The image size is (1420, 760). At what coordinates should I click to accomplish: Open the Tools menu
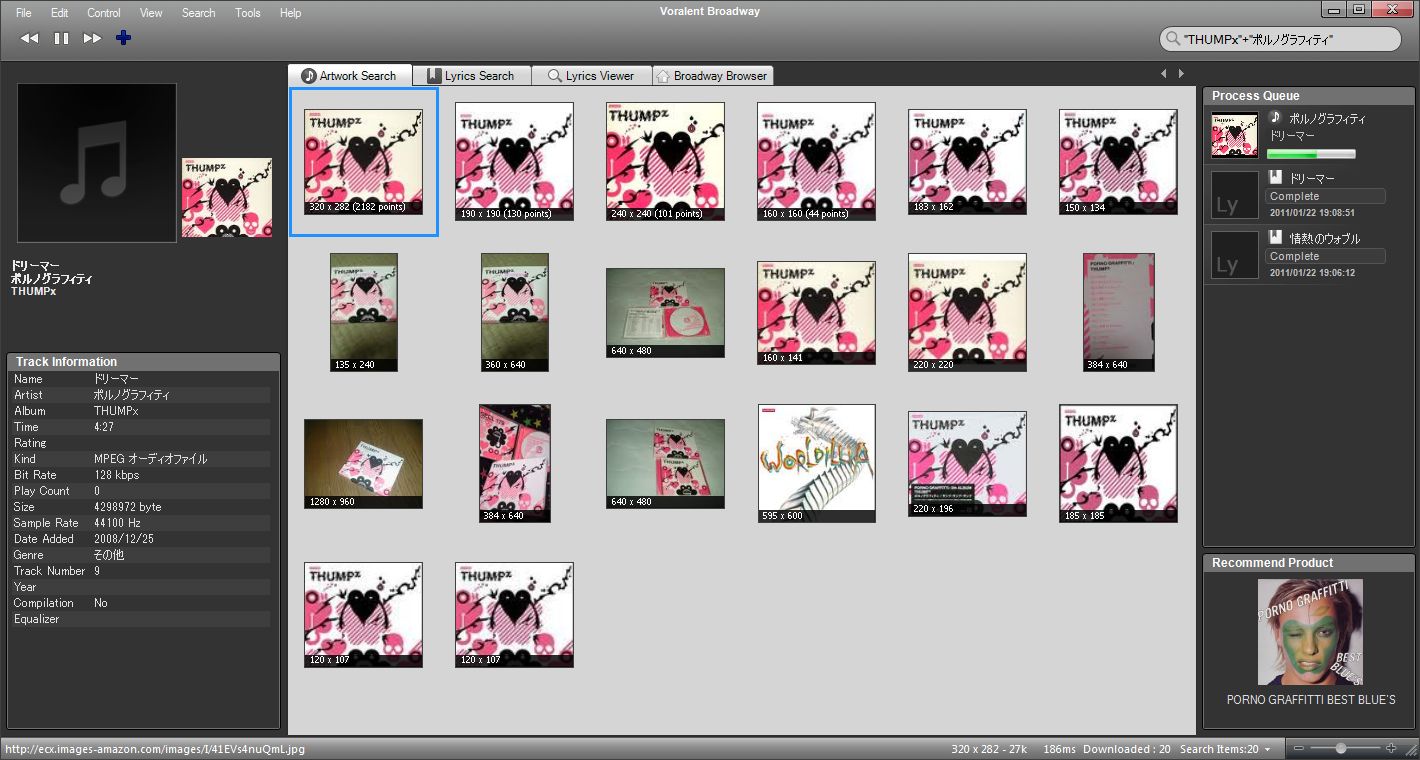(x=248, y=13)
